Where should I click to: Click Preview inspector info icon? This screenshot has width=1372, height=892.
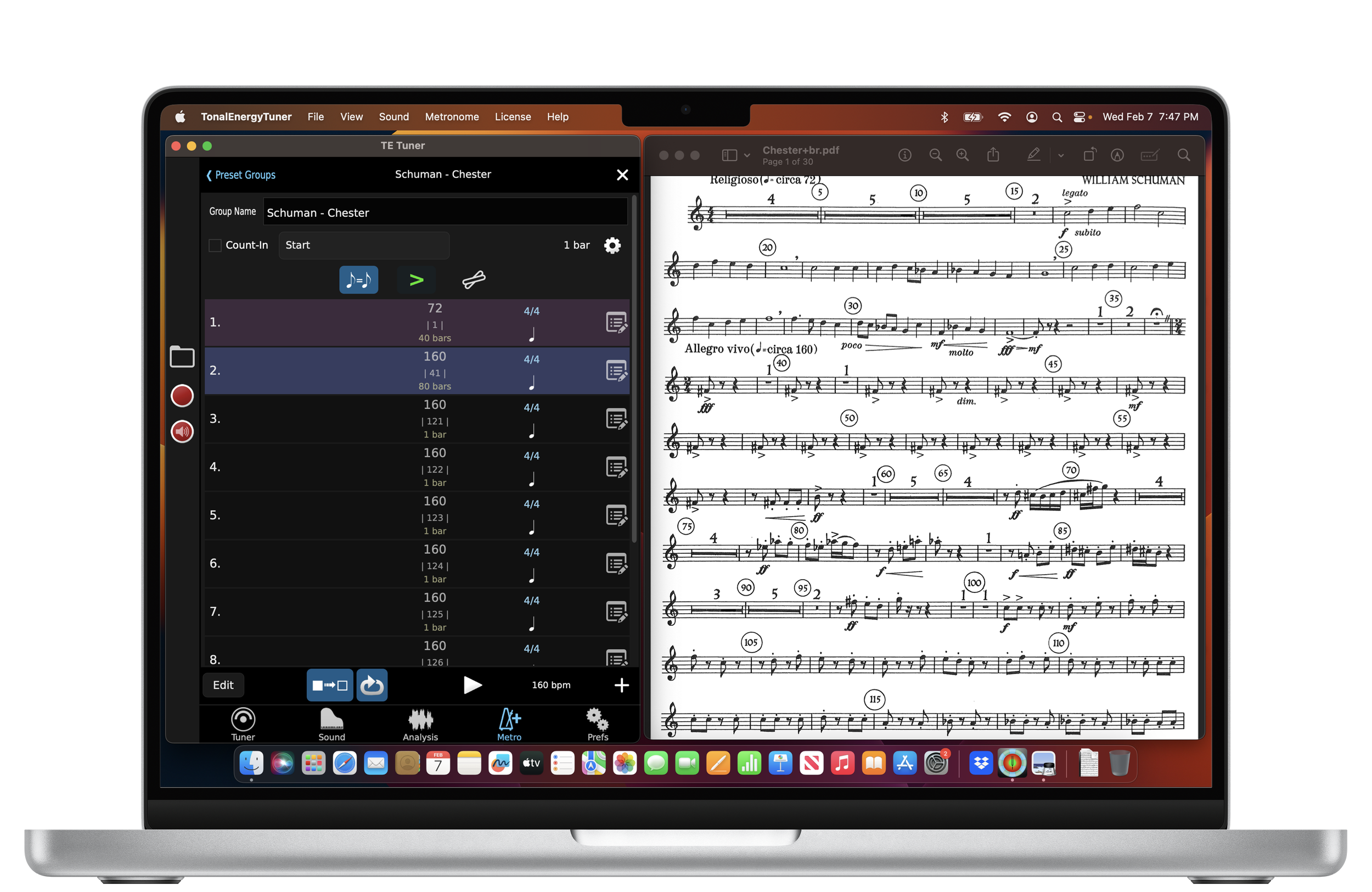[904, 155]
